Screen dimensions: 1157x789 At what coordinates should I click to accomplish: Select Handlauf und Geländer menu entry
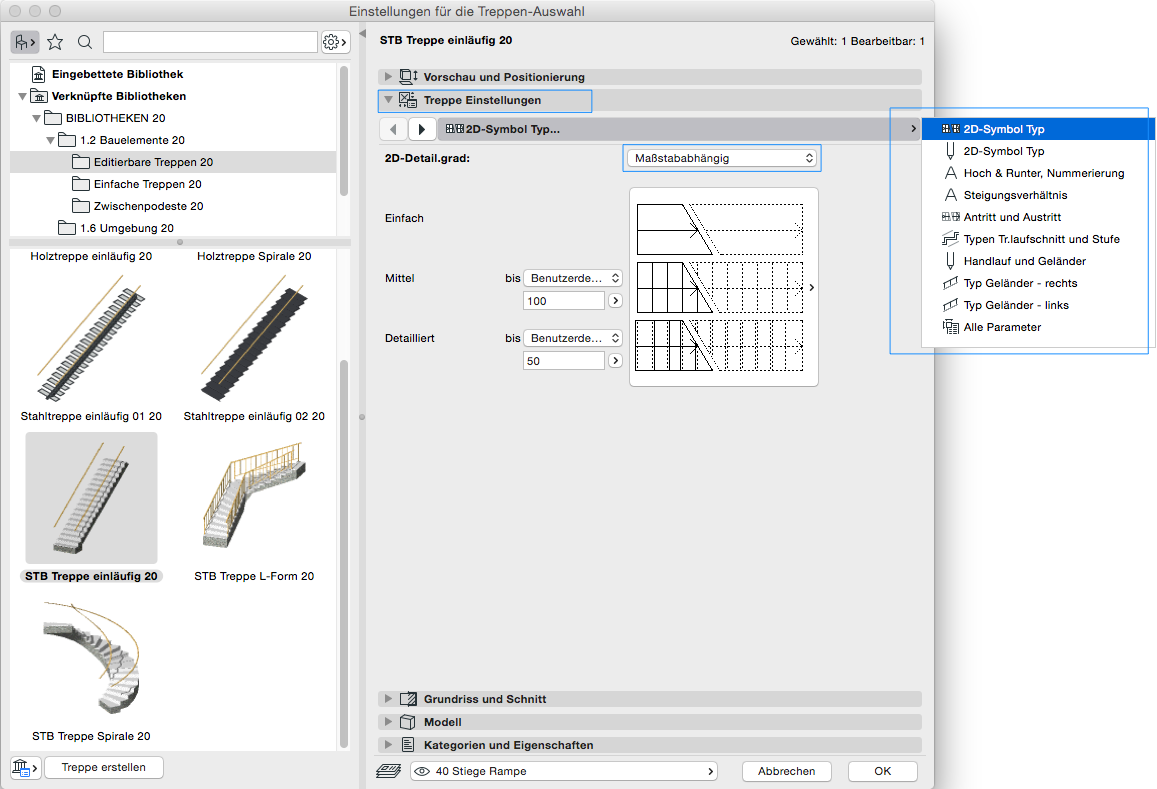(1024, 261)
